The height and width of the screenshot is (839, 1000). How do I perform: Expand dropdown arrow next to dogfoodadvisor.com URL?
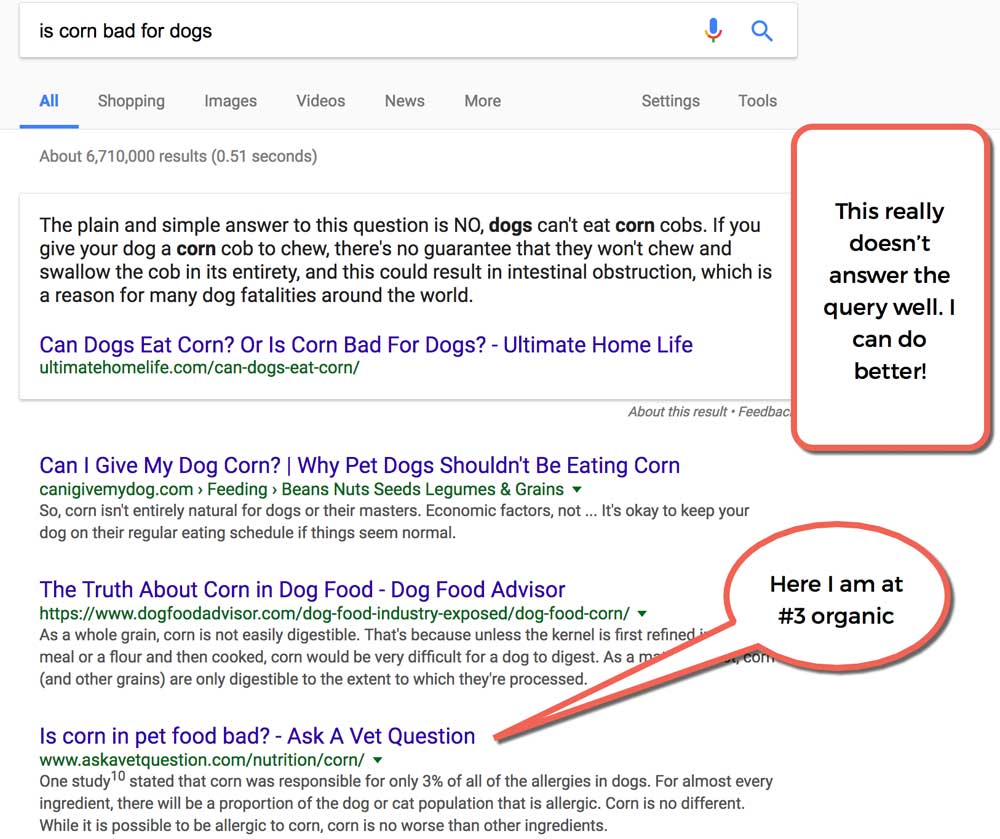click(642, 614)
